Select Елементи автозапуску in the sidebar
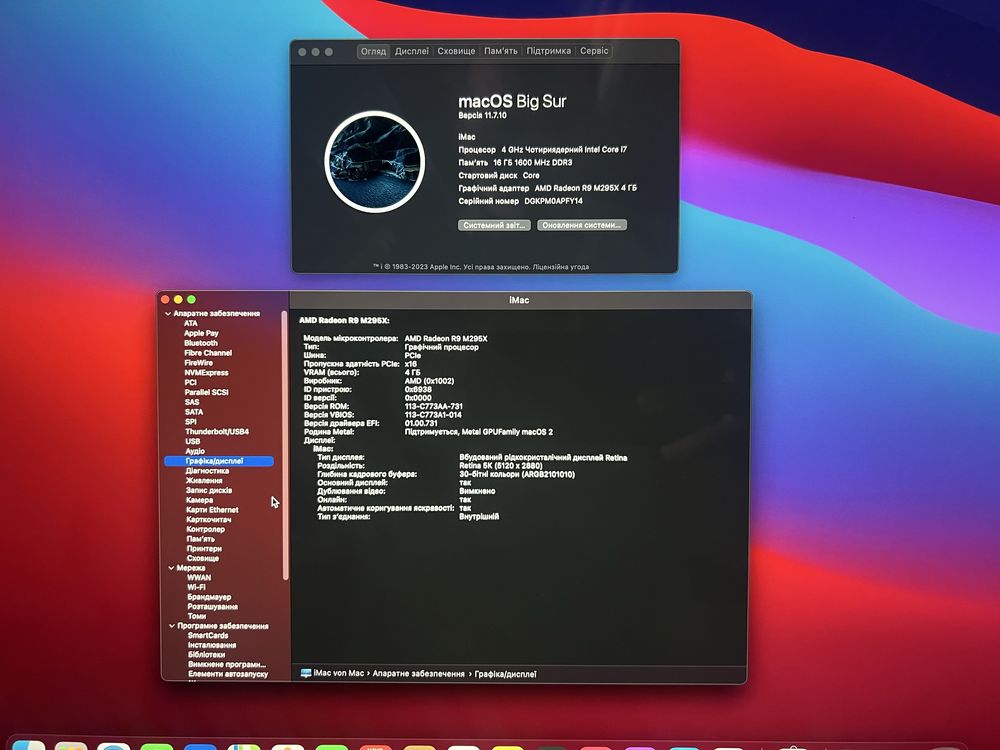Image resolution: width=1000 pixels, height=750 pixels. [x=228, y=674]
